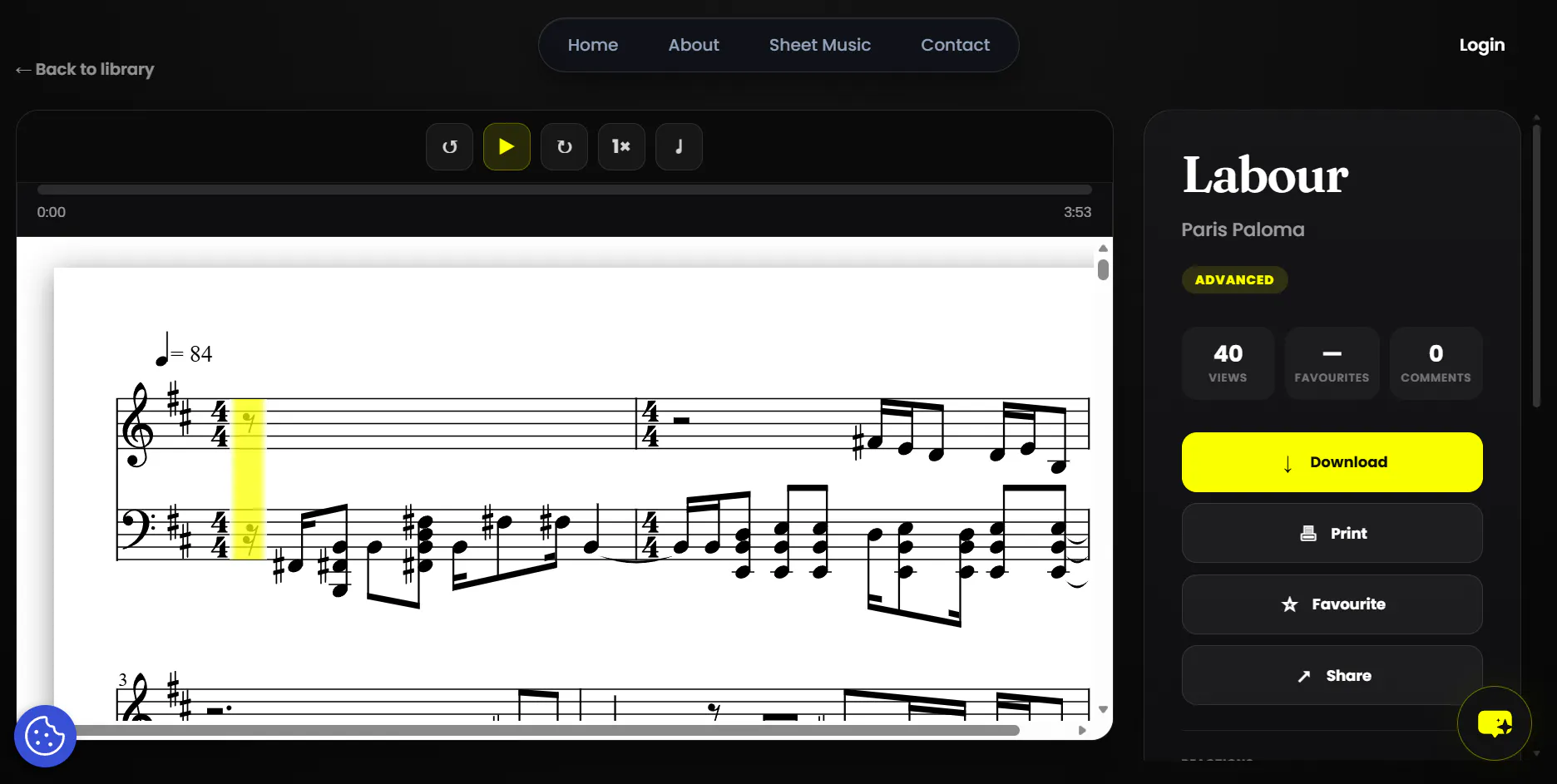The width and height of the screenshot is (1557, 784).
Task: Click the skip forward icon
Action: pyautogui.click(x=564, y=147)
